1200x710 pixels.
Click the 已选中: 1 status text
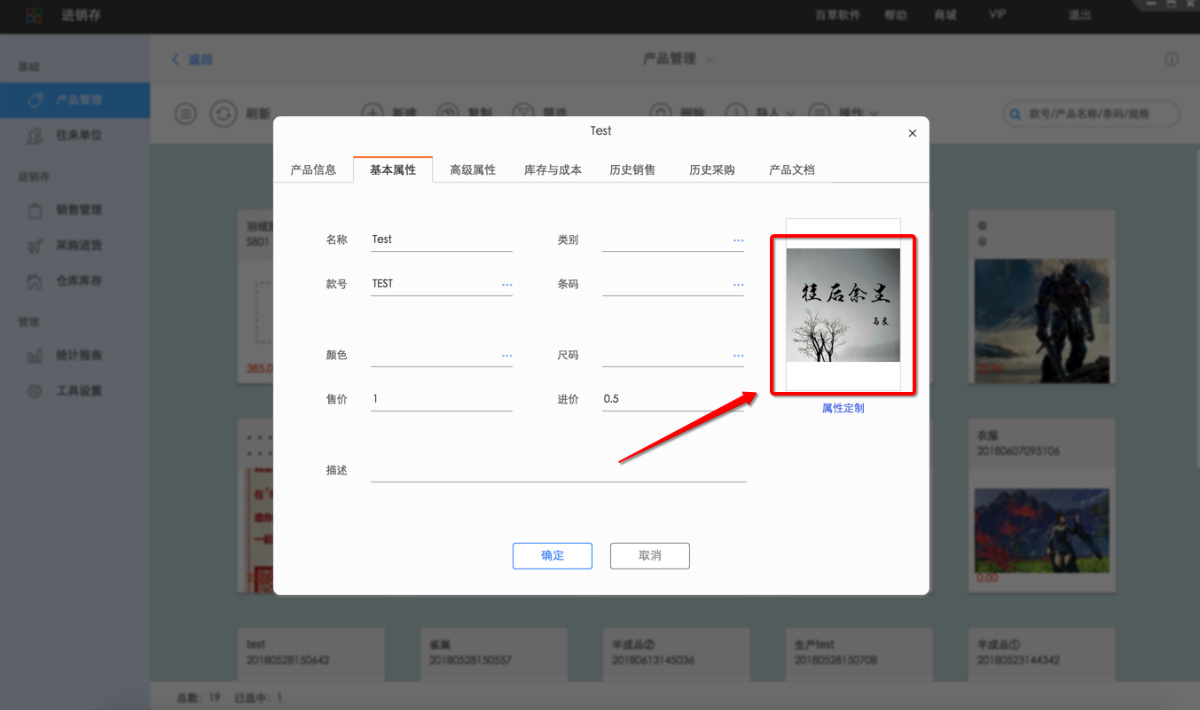click(x=259, y=697)
